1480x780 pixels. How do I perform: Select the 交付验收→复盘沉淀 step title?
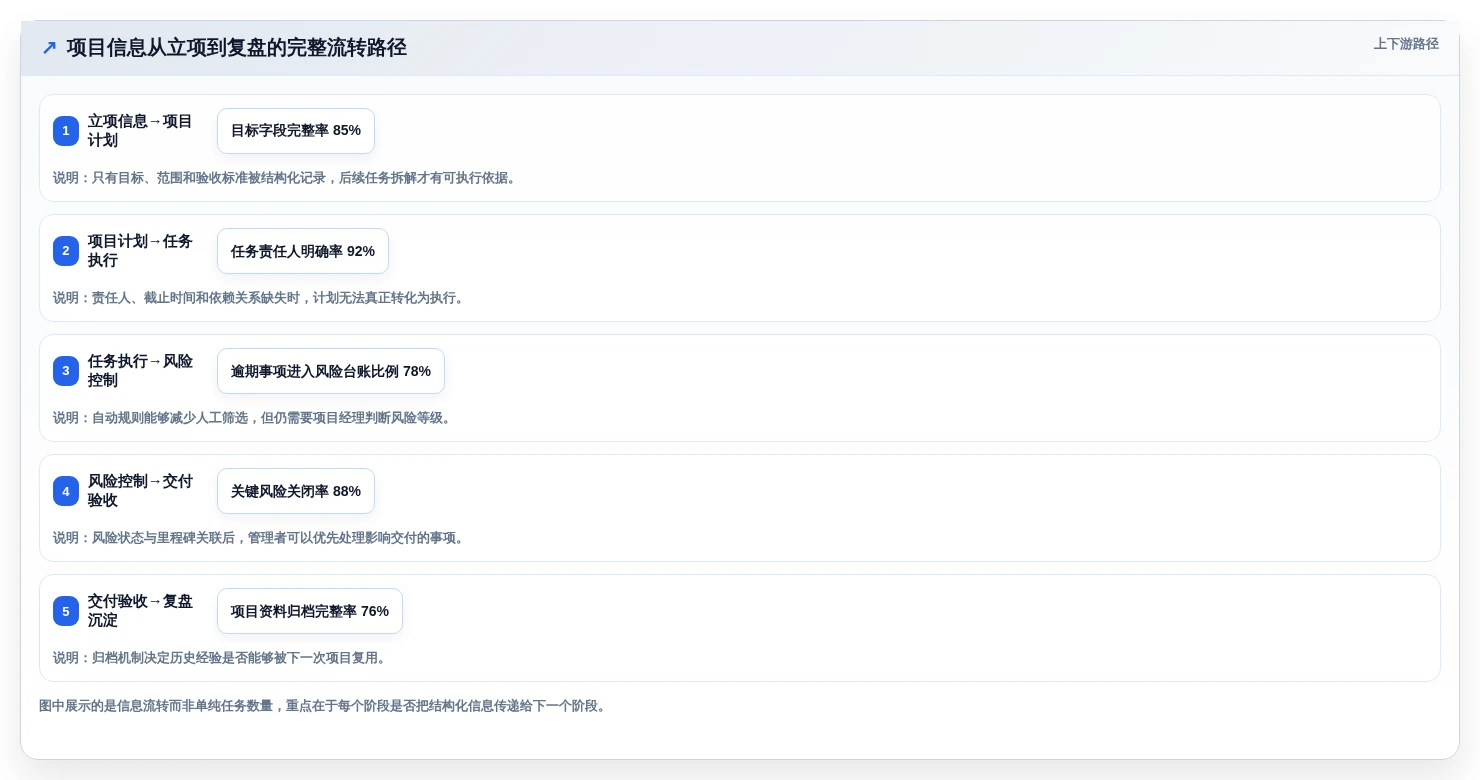140,611
